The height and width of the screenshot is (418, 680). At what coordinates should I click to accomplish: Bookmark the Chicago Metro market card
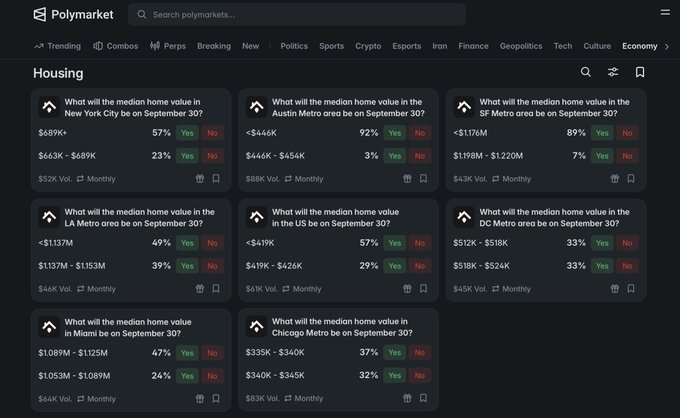pos(423,398)
